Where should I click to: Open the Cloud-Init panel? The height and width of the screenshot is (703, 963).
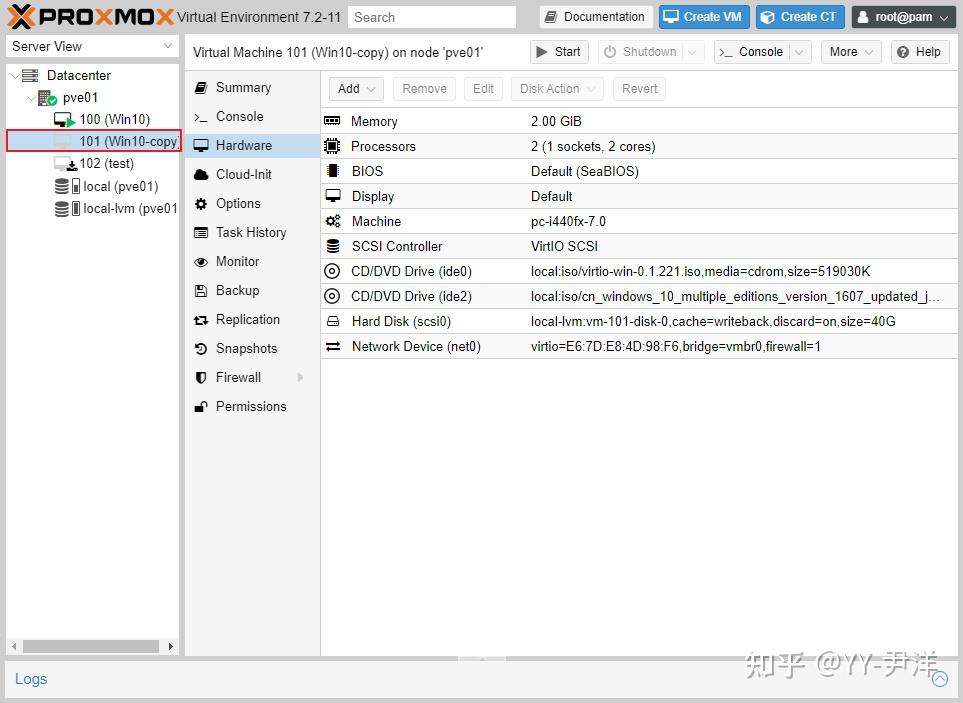coord(241,174)
